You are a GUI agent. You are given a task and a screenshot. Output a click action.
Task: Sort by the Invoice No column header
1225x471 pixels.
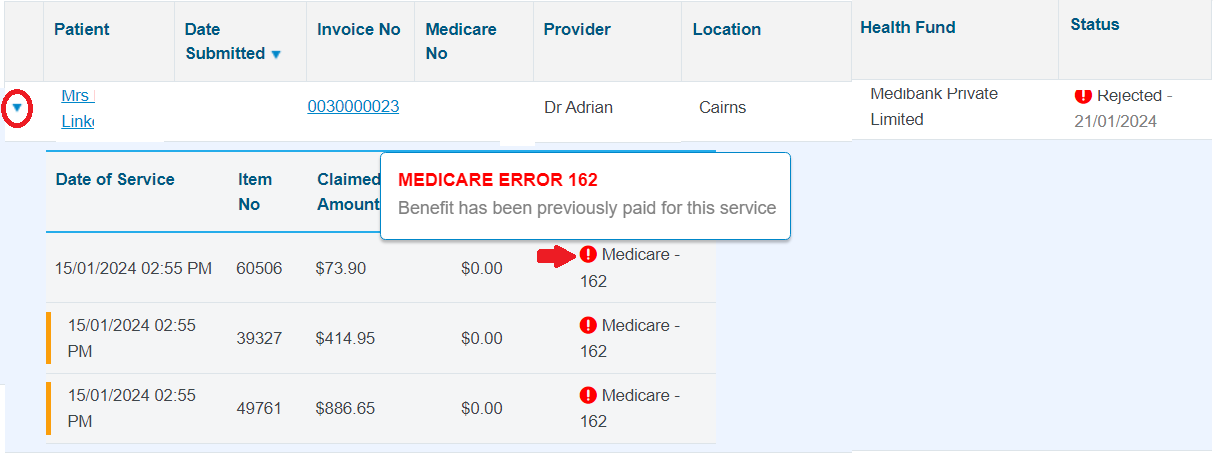coord(359,29)
